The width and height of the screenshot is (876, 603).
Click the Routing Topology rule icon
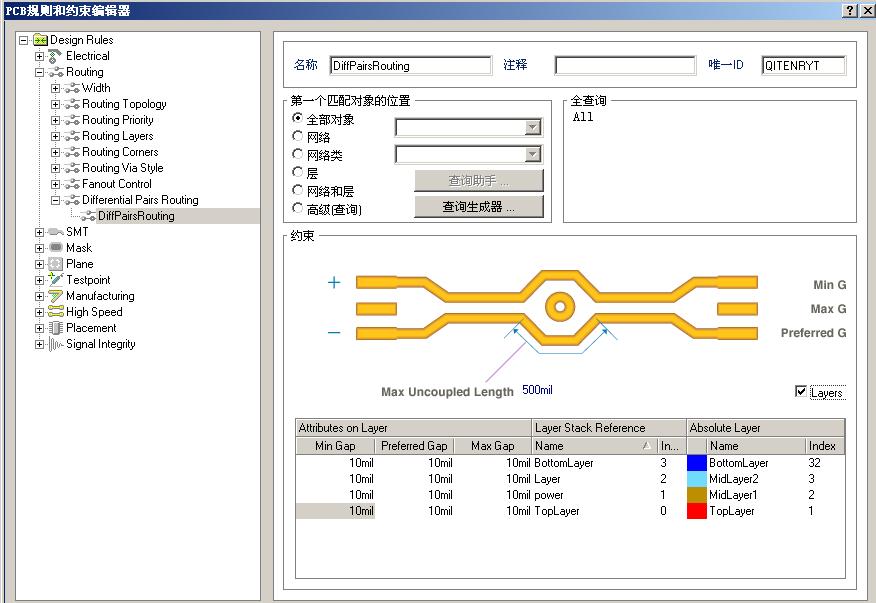click(72, 104)
